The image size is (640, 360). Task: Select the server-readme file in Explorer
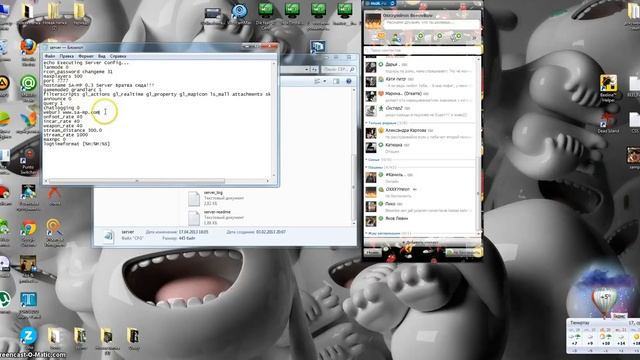click(216, 217)
